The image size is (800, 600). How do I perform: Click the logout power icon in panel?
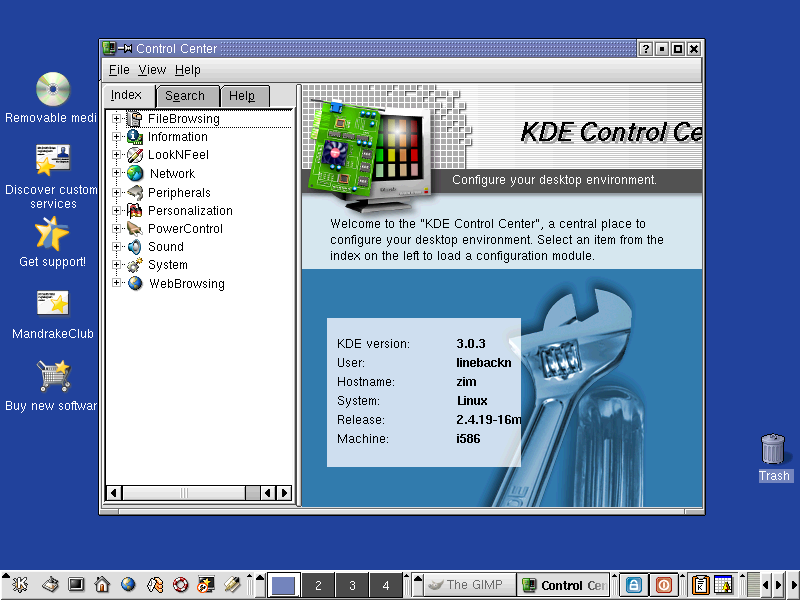(664, 585)
